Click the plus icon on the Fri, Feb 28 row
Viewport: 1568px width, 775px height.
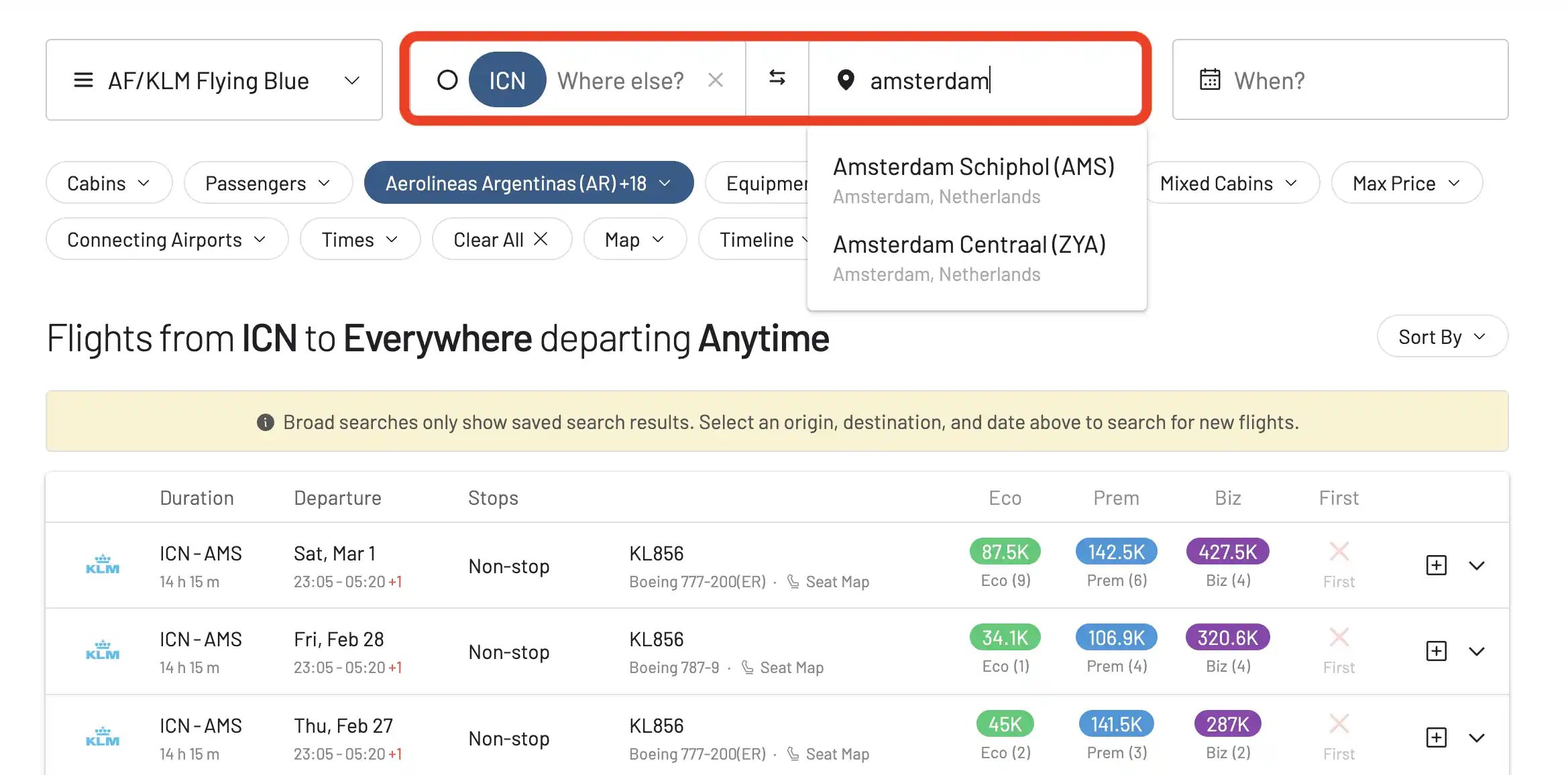[1436, 651]
